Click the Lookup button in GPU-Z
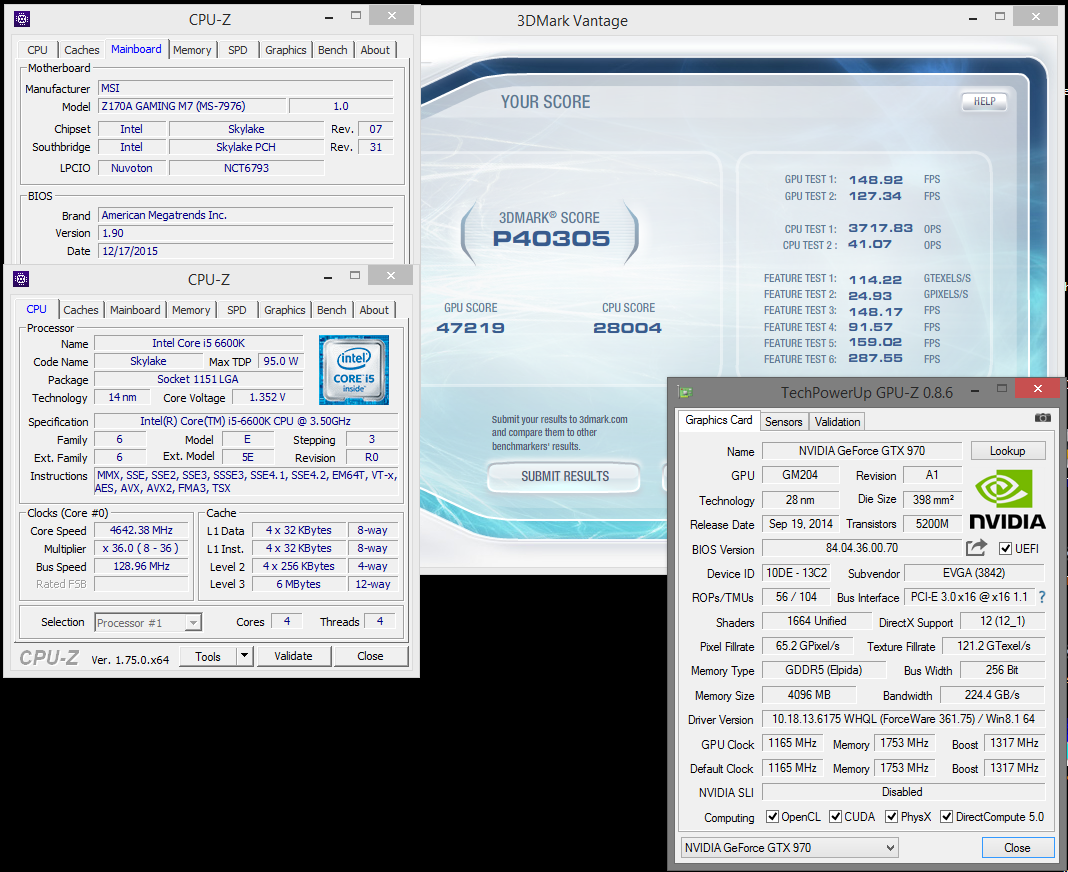Image resolution: width=1068 pixels, height=872 pixels. pos(1007,451)
